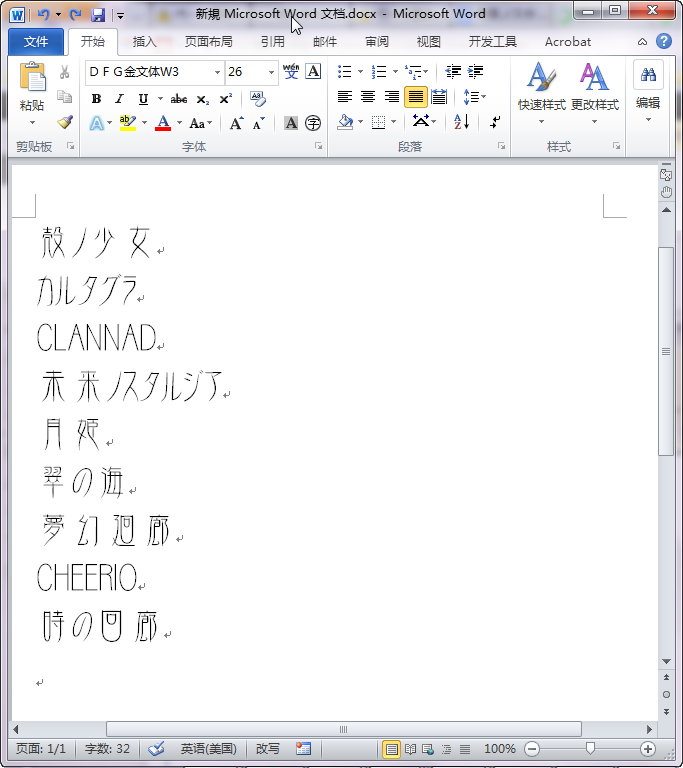The width and height of the screenshot is (683, 768).
Task: Click the spelling check status icon
Action: pos(156,748)
